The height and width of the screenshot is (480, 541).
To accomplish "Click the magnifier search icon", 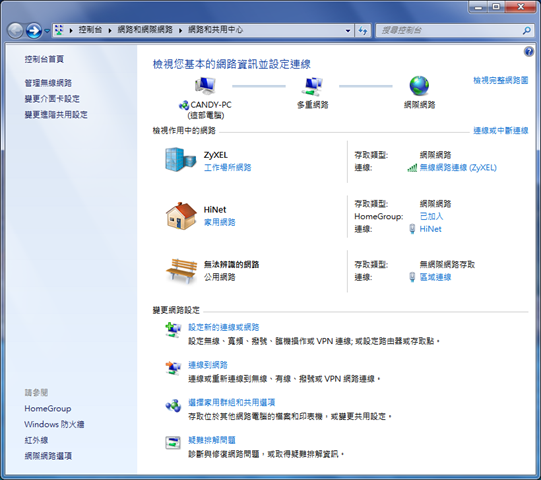I will tap(527, 31).
